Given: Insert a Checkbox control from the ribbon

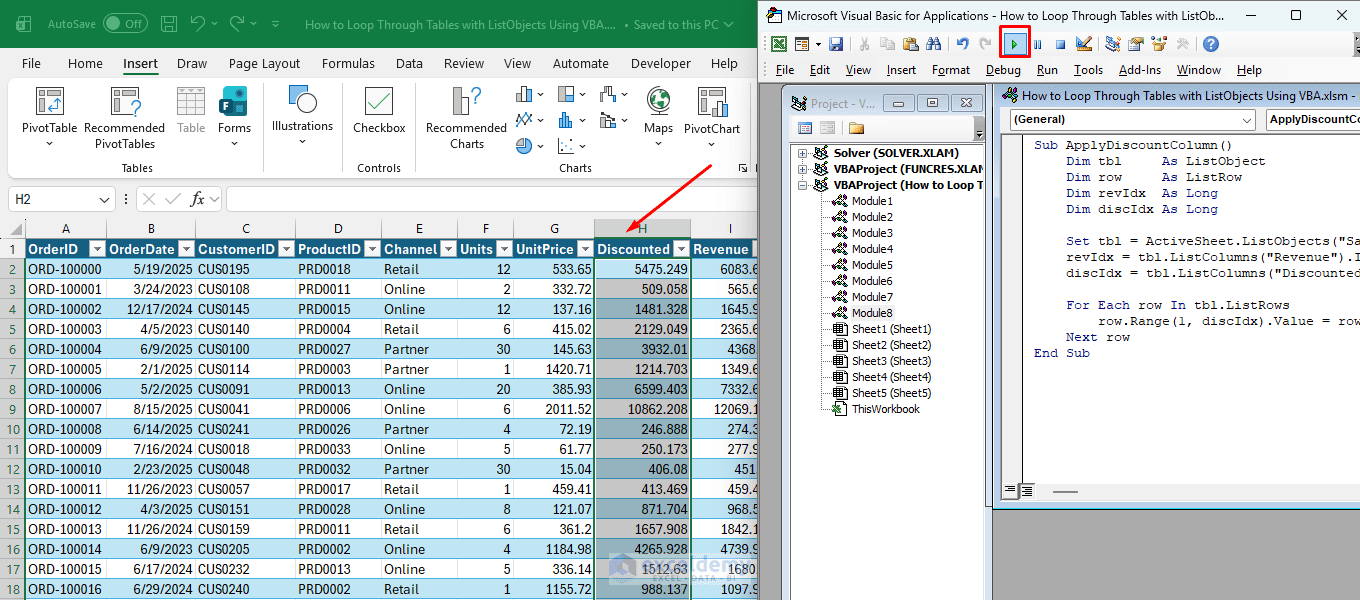Looking at the screenshot, I should (x=379, y=110).
